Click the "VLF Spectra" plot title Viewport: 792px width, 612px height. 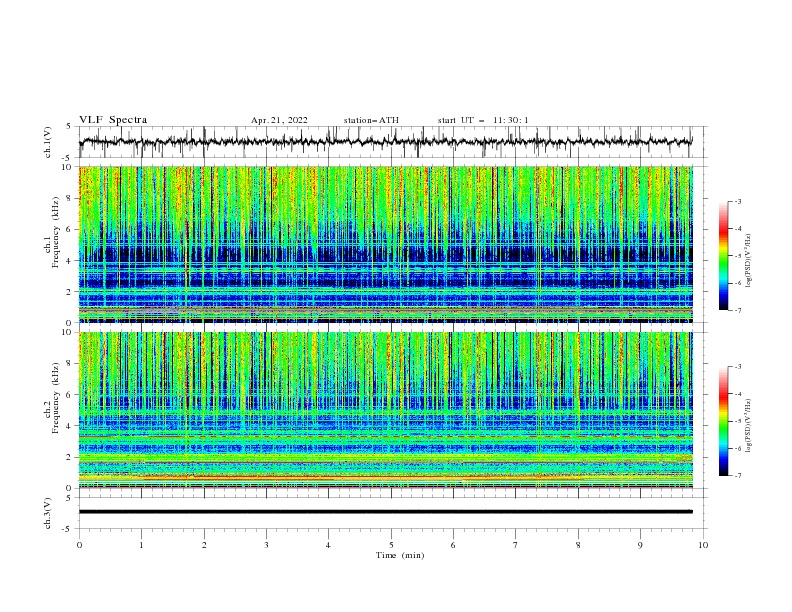pos(113,120)
